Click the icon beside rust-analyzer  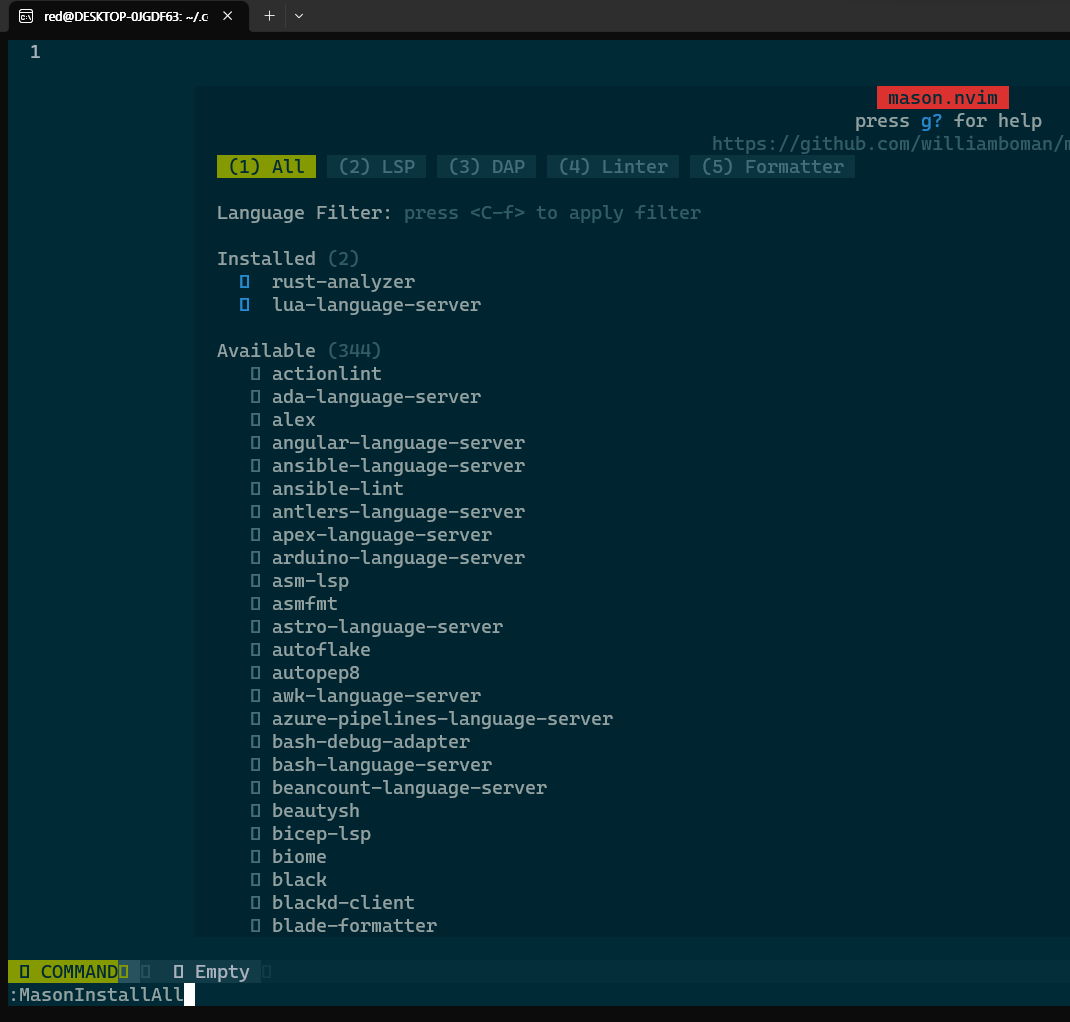coord(245,282)
